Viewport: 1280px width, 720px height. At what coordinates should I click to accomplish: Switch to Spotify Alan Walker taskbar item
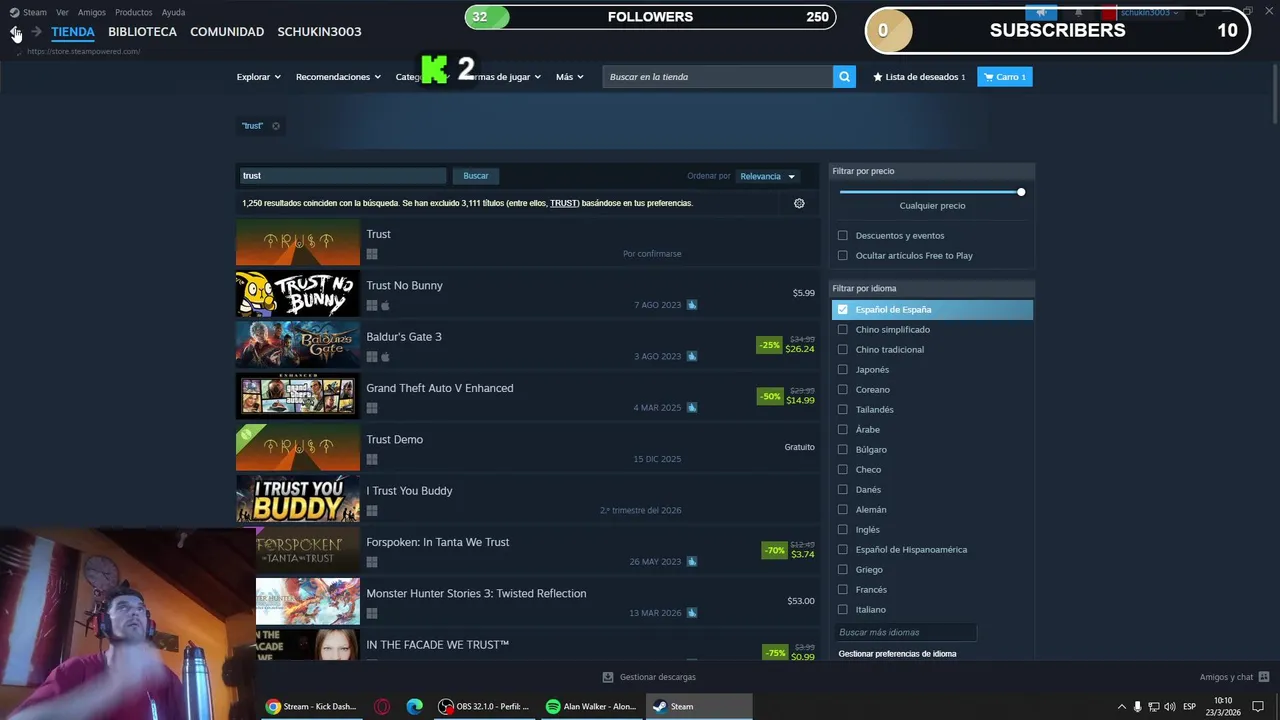pyautogui.click(x=591, y=706)
